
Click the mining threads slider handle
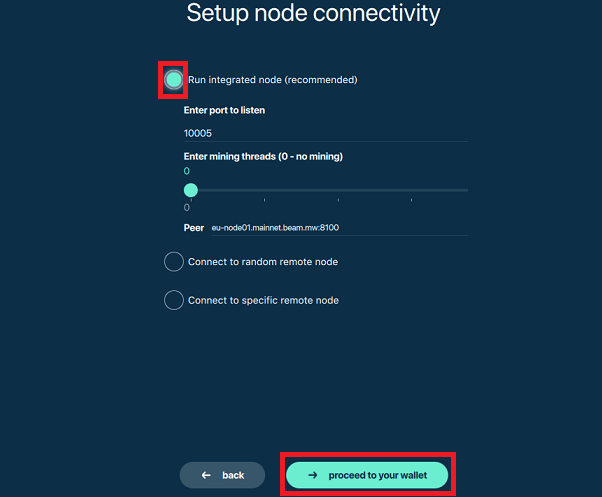pyautogui.click(x=191, y=190)
